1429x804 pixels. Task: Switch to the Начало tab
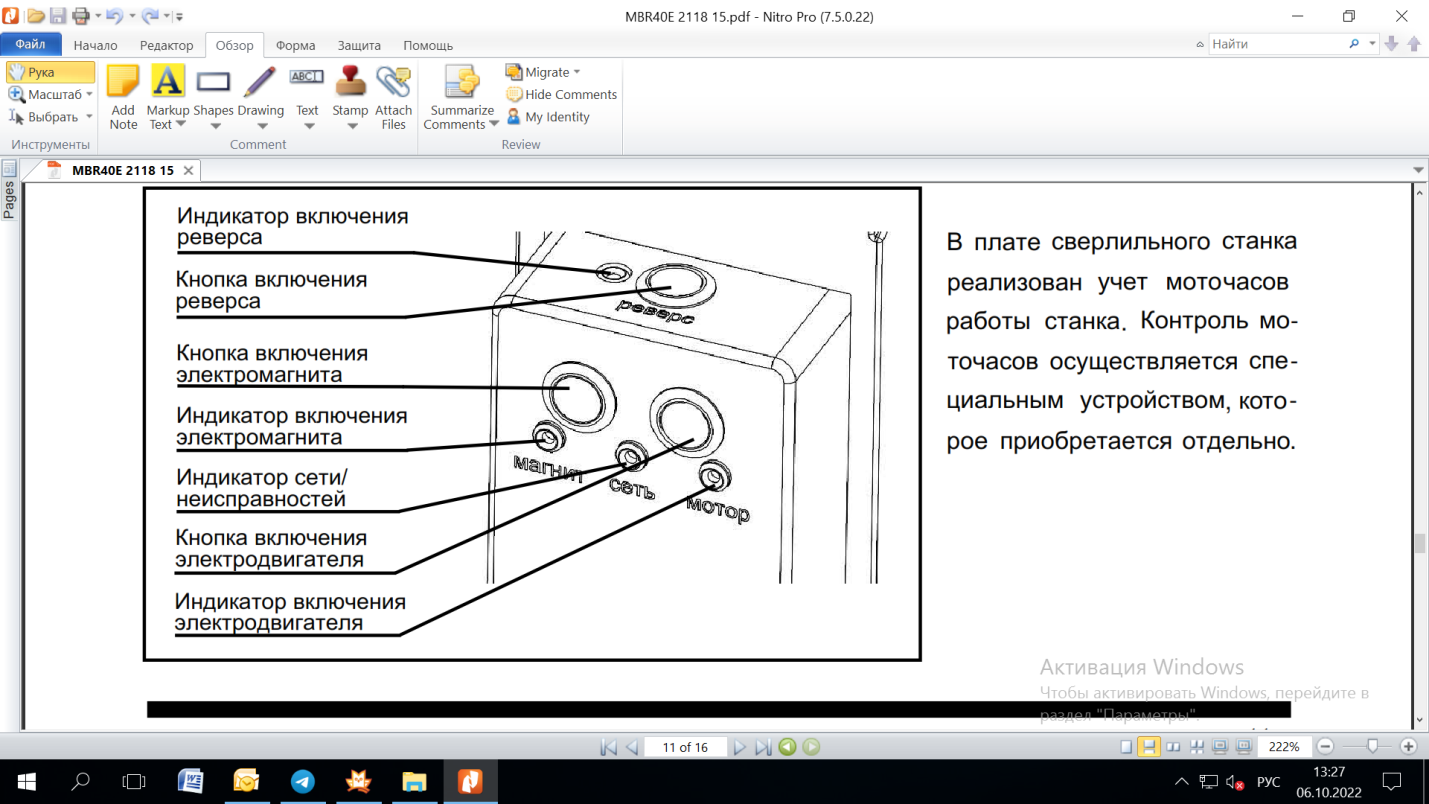click(x=95, y=45)
